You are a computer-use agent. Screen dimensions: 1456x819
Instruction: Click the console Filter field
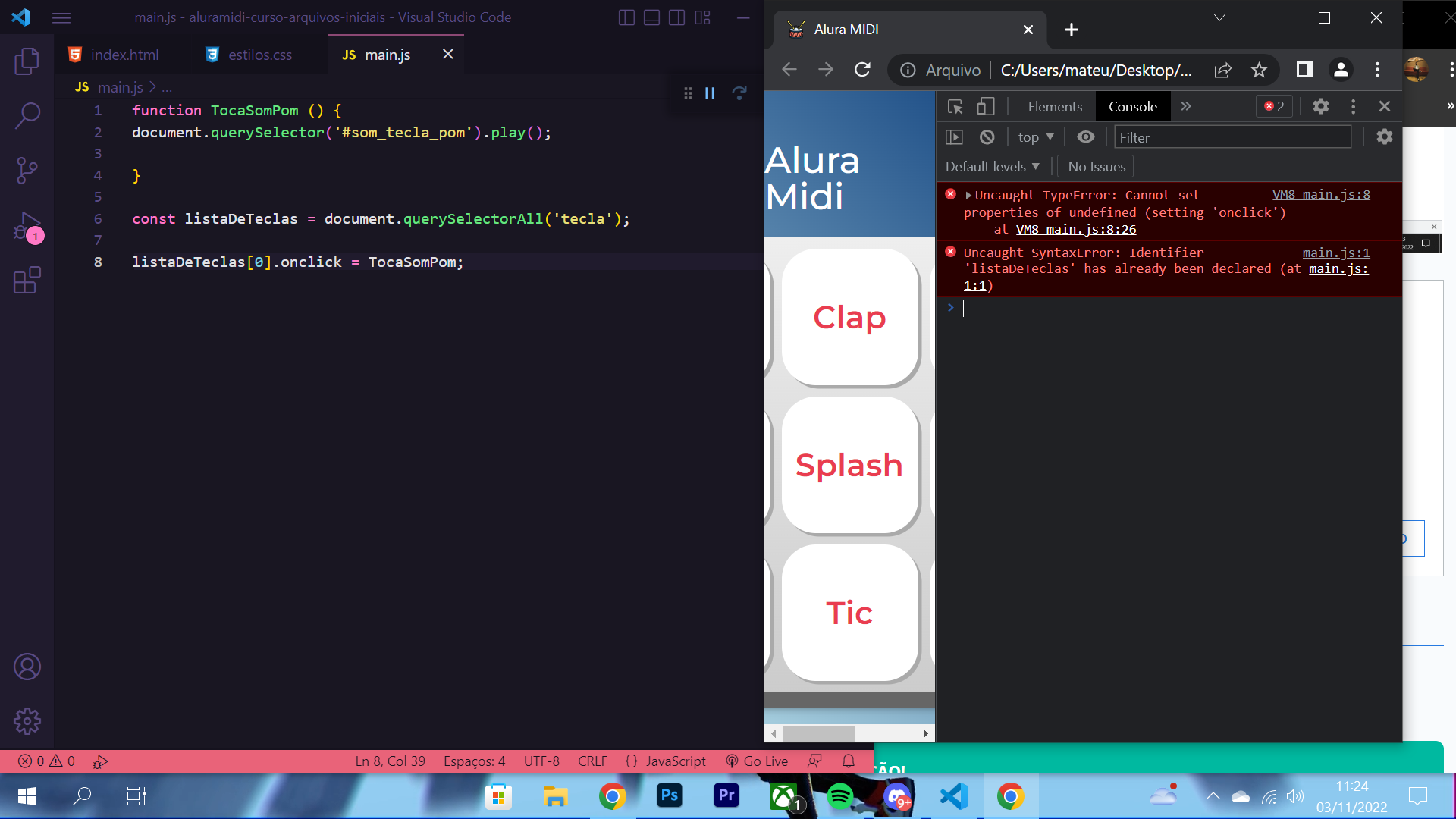1232,137
